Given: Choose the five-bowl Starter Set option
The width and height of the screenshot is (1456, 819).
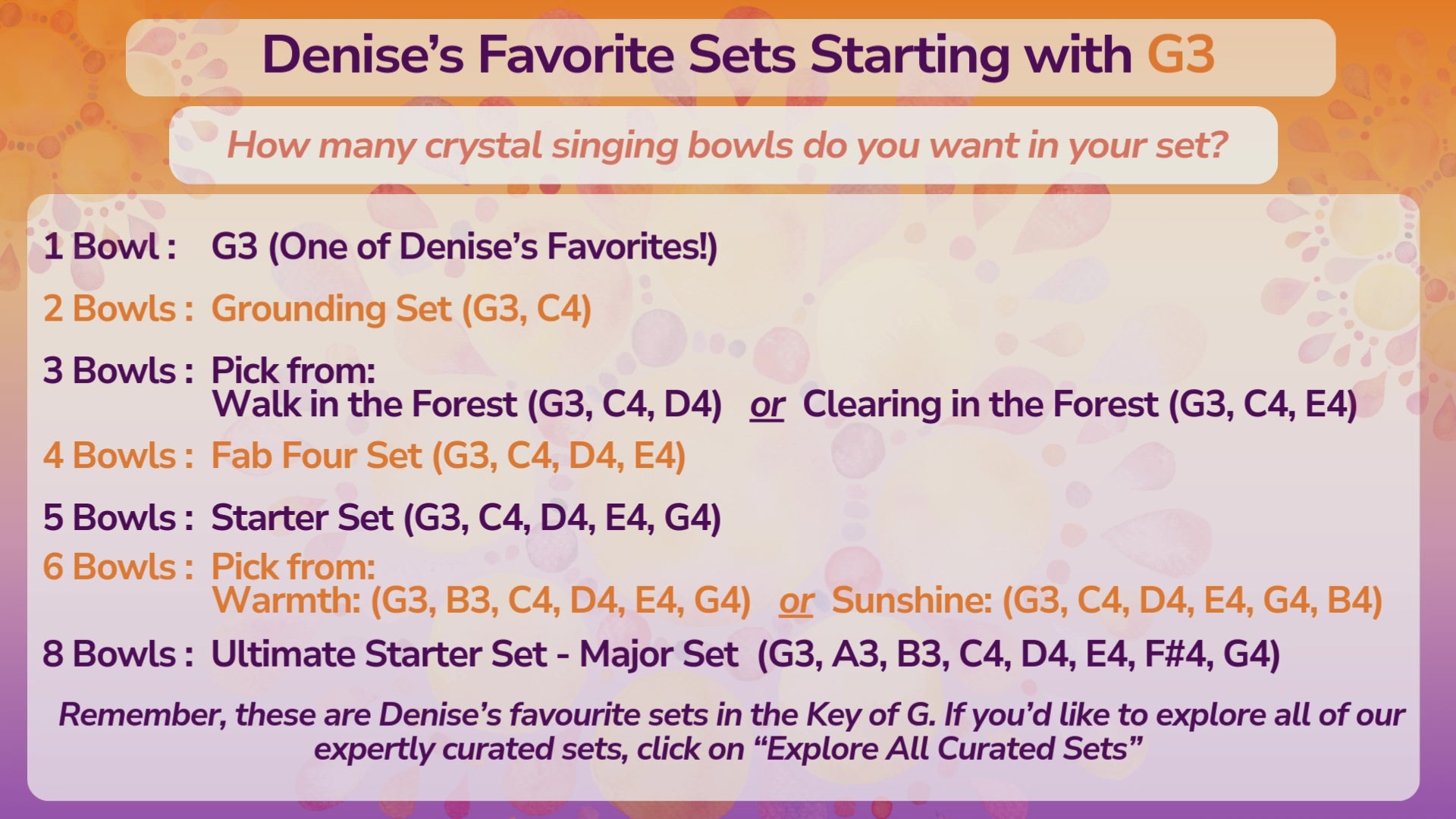Looking at the screenshot, I should [466, 518].
